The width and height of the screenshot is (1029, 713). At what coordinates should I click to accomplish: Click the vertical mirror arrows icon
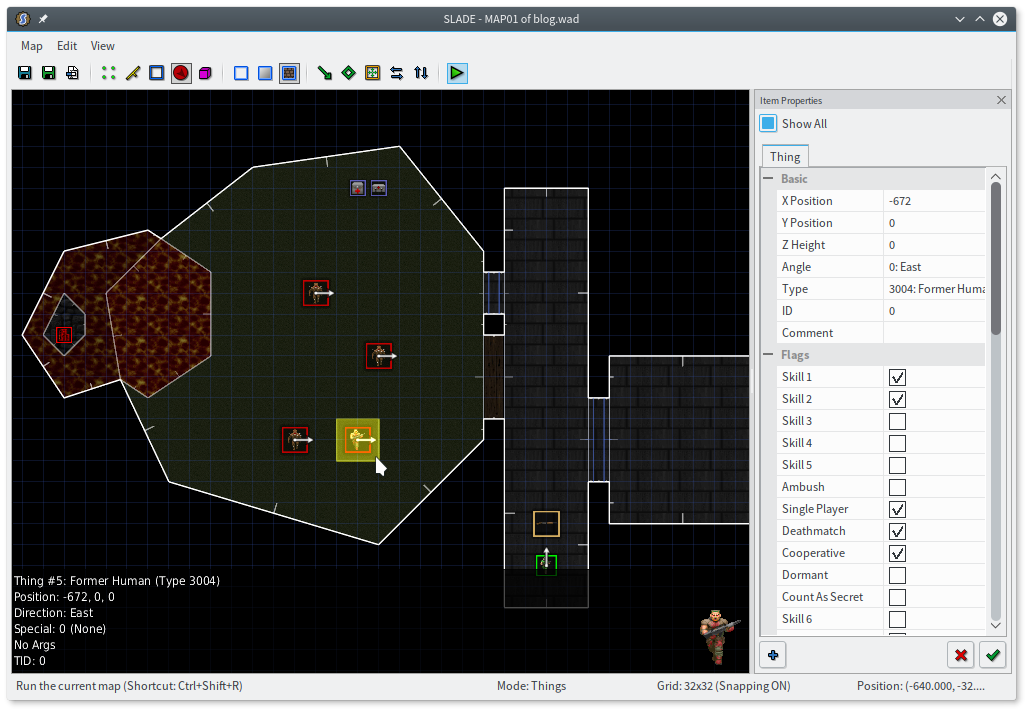coord(421,73)
